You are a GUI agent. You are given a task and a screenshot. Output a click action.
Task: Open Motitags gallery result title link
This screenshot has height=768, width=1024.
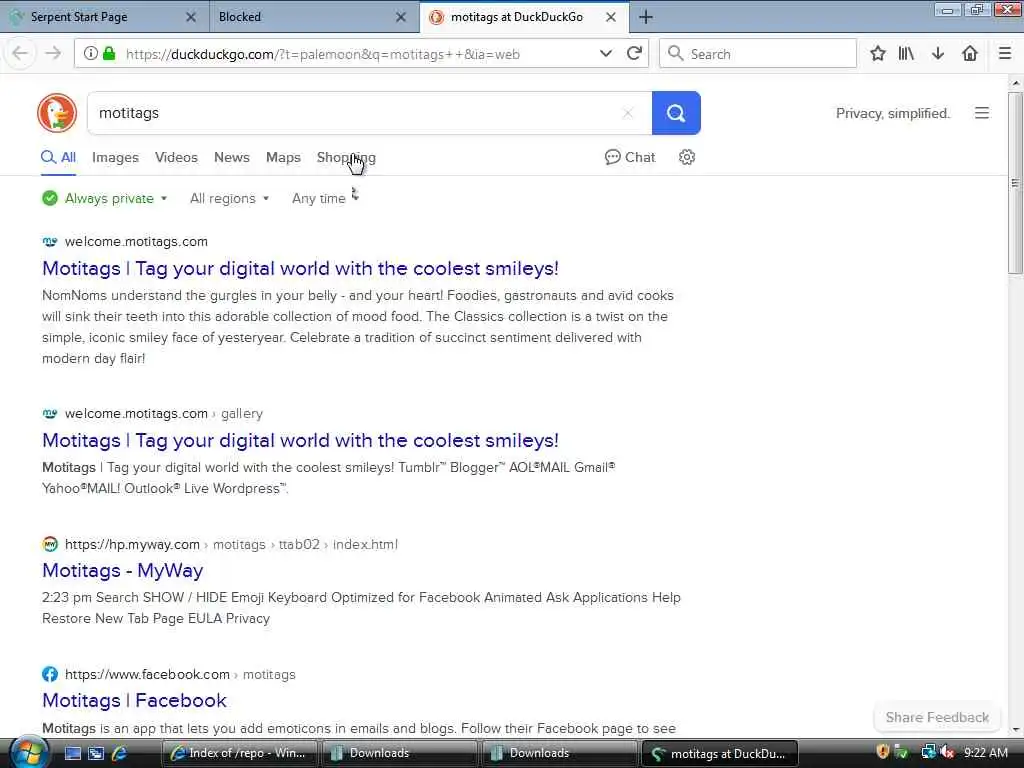coord(300,441)
